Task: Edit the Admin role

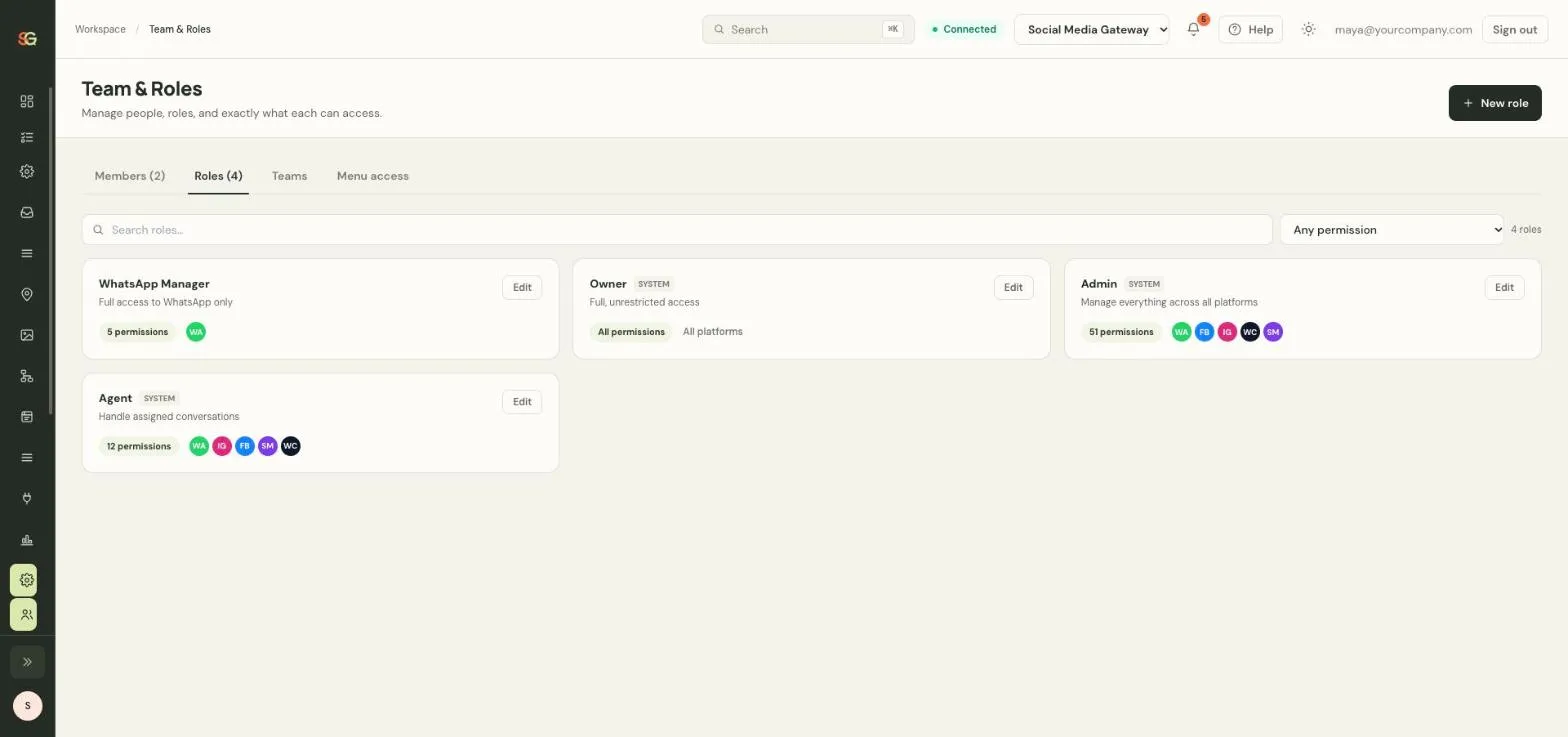Action: [x=1504, y=288]
